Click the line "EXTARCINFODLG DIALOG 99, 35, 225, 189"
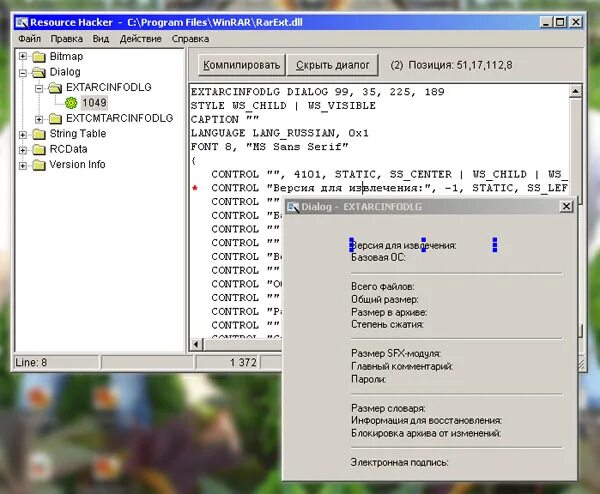This screenshot has width=600, height=494. pyautogui.click(x=318, y=92)
